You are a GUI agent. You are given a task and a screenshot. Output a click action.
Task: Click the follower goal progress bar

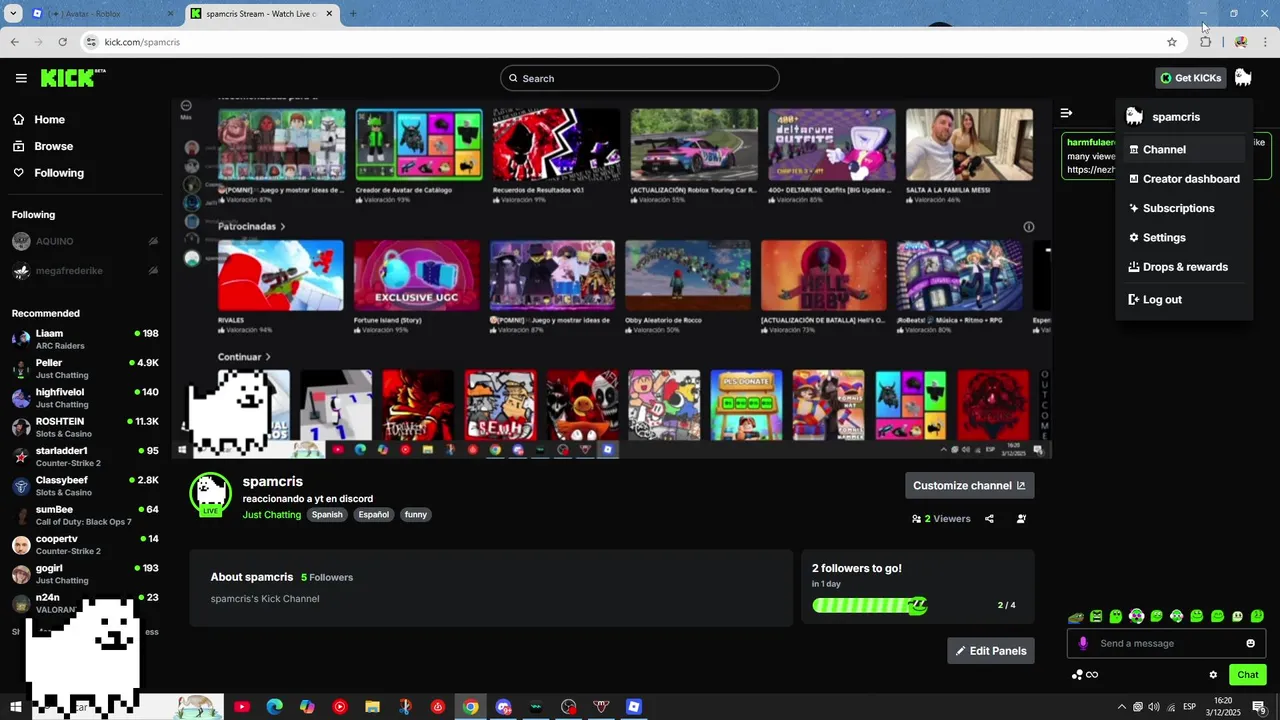(x=870, y=605)
